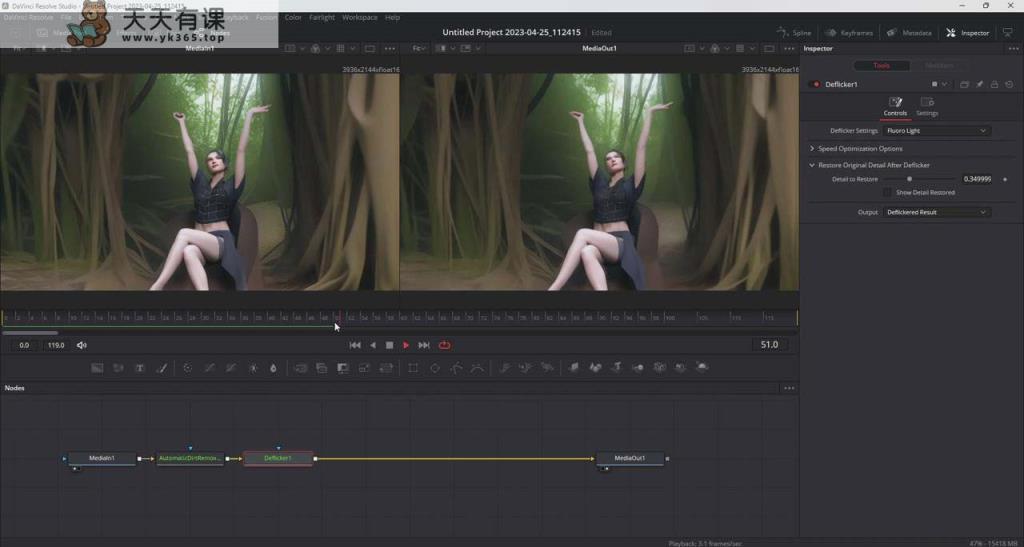Toggle loop playback button
The width and height of the screenshot is (1024, 547).
(x=445, y=345)
